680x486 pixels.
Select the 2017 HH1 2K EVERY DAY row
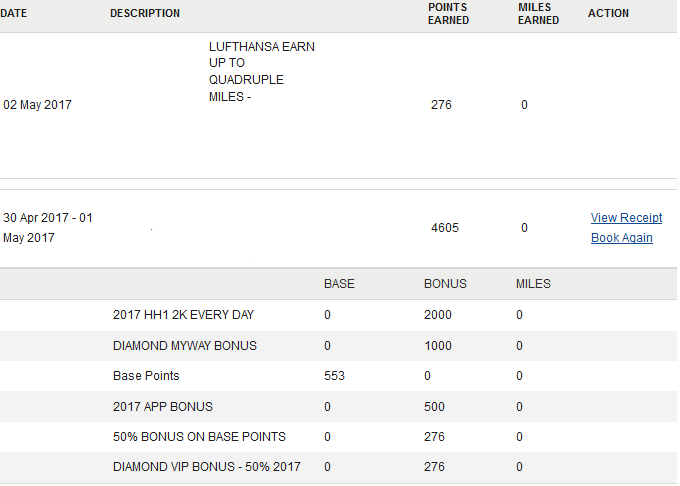338,315
